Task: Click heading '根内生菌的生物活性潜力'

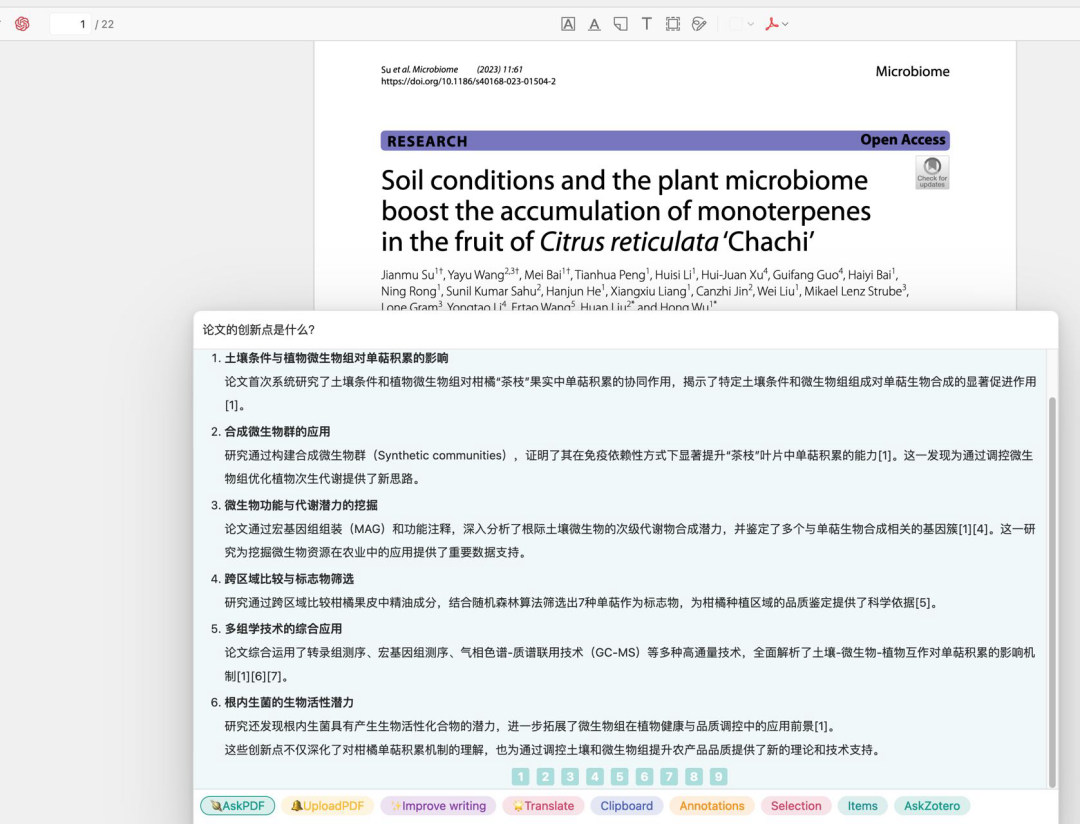Action: pos(289,703)
